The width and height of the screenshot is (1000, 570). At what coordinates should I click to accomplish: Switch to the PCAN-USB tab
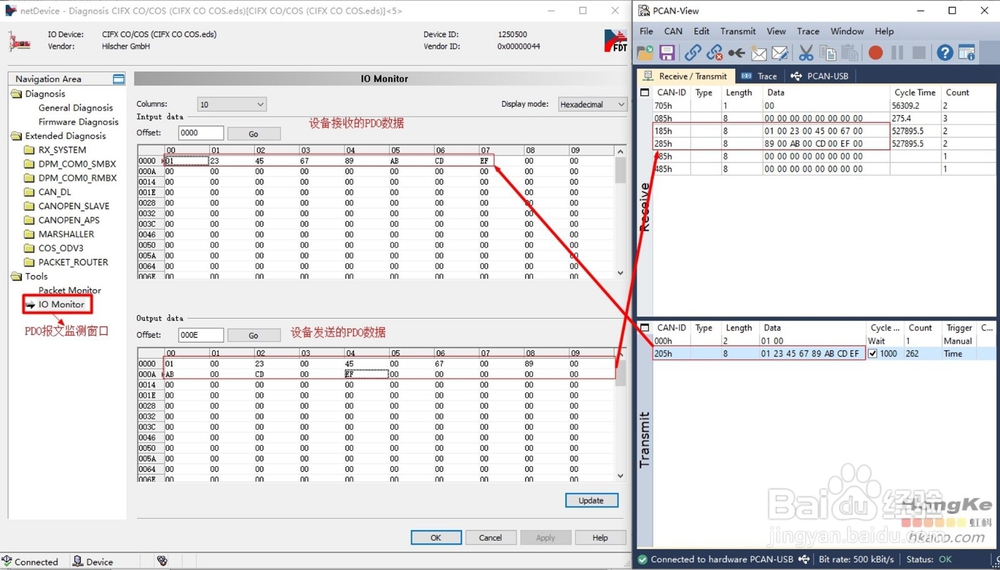point(820,76)
